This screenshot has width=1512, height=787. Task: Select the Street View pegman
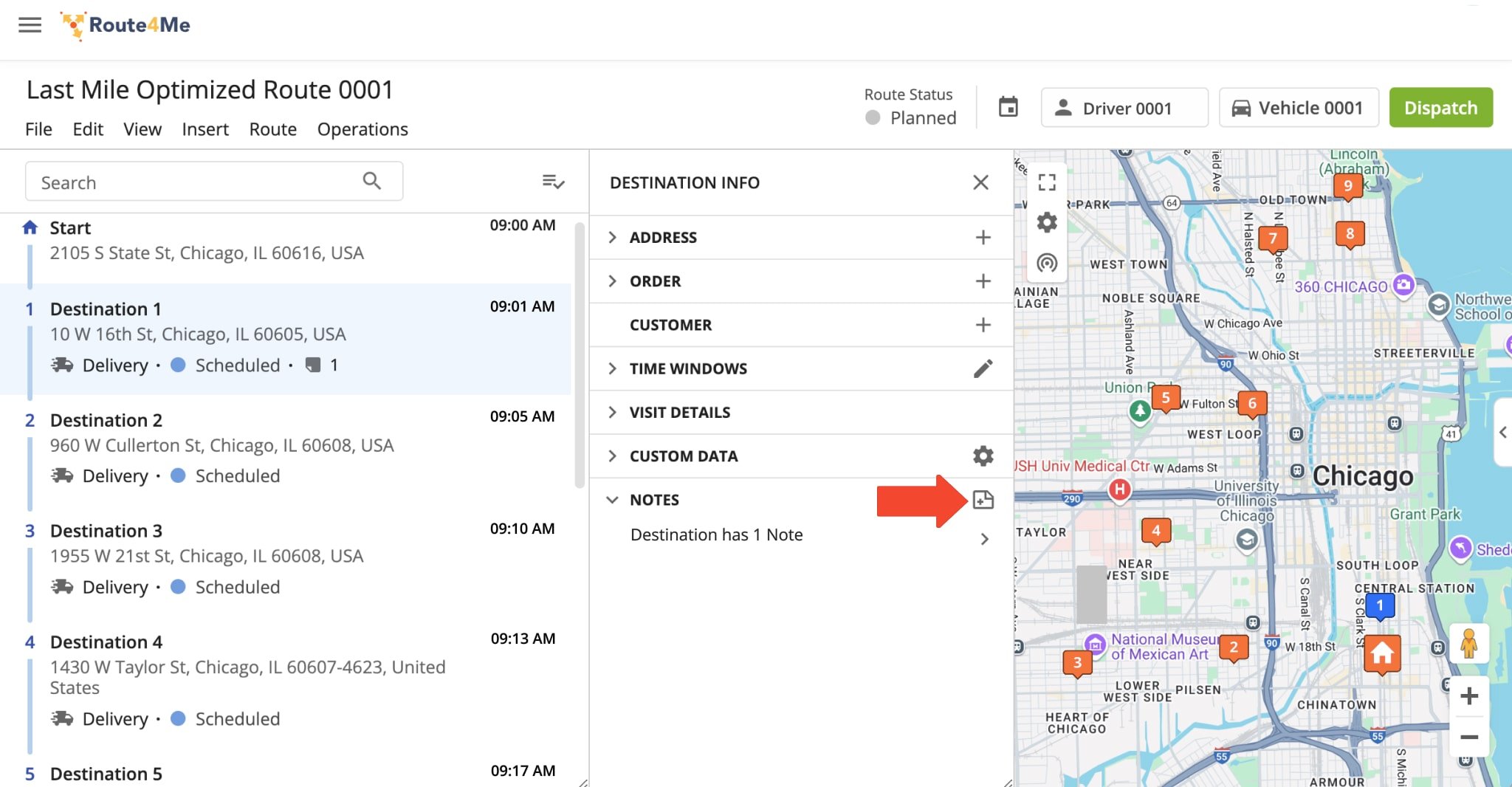(x=1469, y=644)
